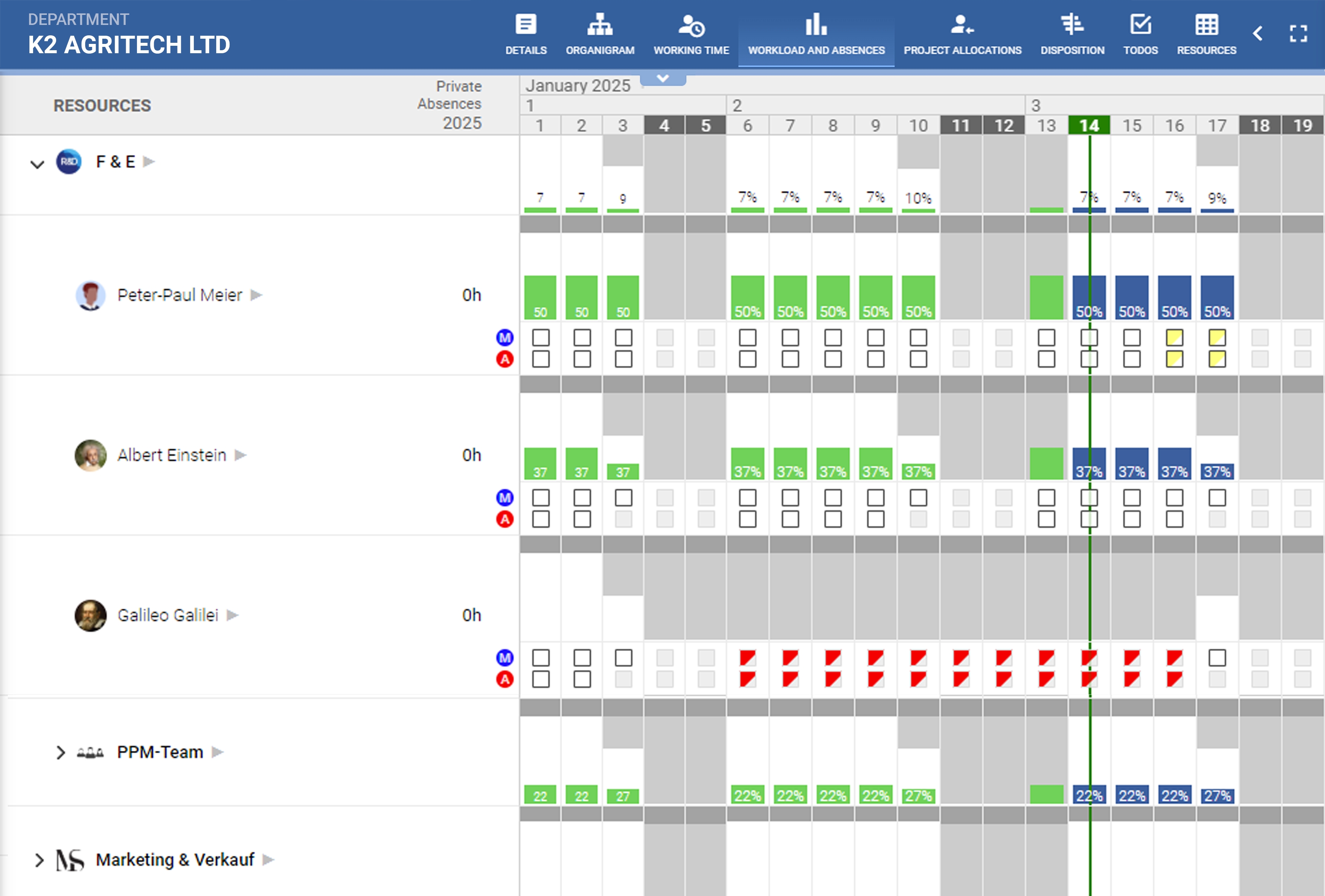The width and height of the screenshot is (1325, 896).
Task: Toggle Albert Einstein's afternoon checkbox on January 6
Action: (747, 519)
